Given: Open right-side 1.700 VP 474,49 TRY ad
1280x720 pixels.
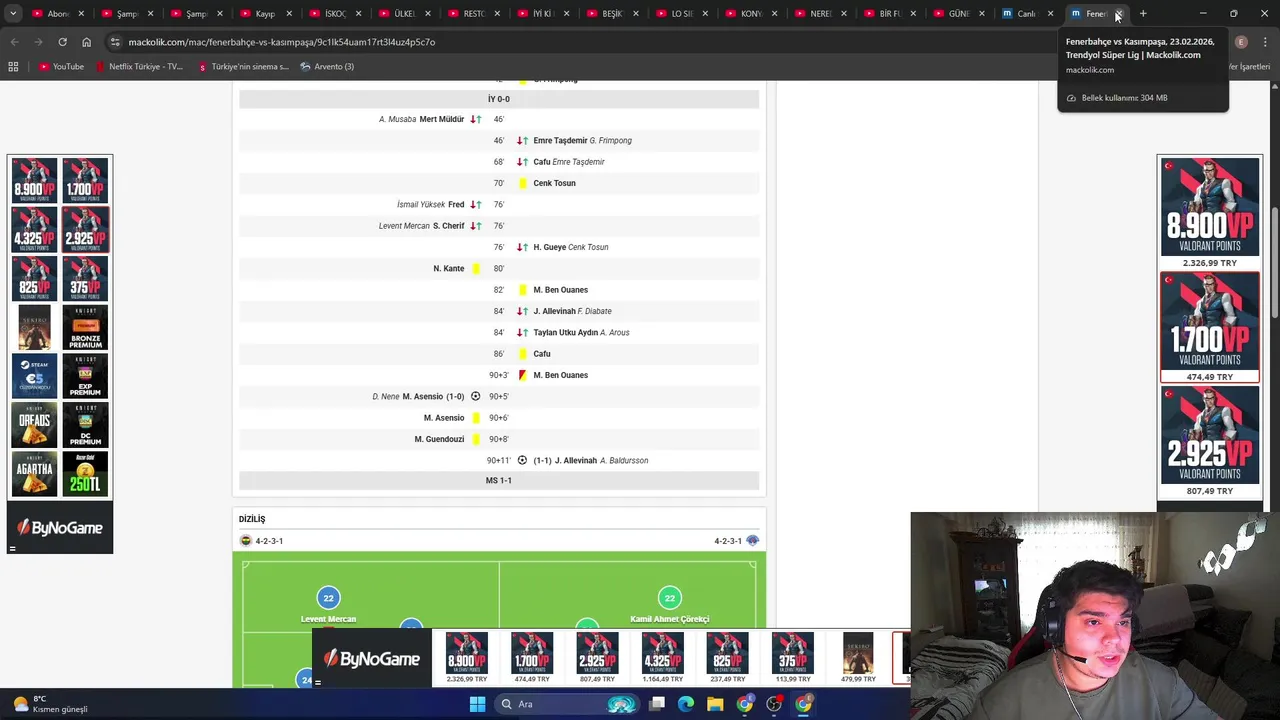Looking at the screenshot, I should tap(1209, 327).
